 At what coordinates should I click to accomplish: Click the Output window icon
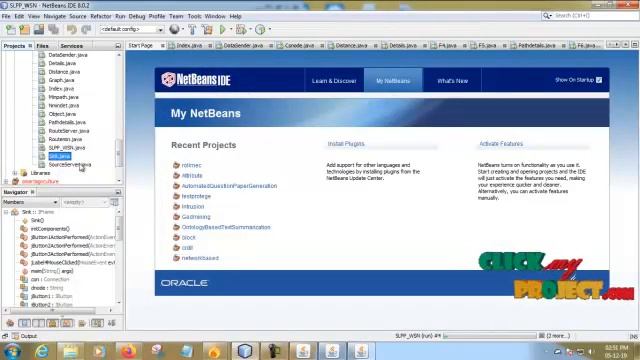[16, 336]
